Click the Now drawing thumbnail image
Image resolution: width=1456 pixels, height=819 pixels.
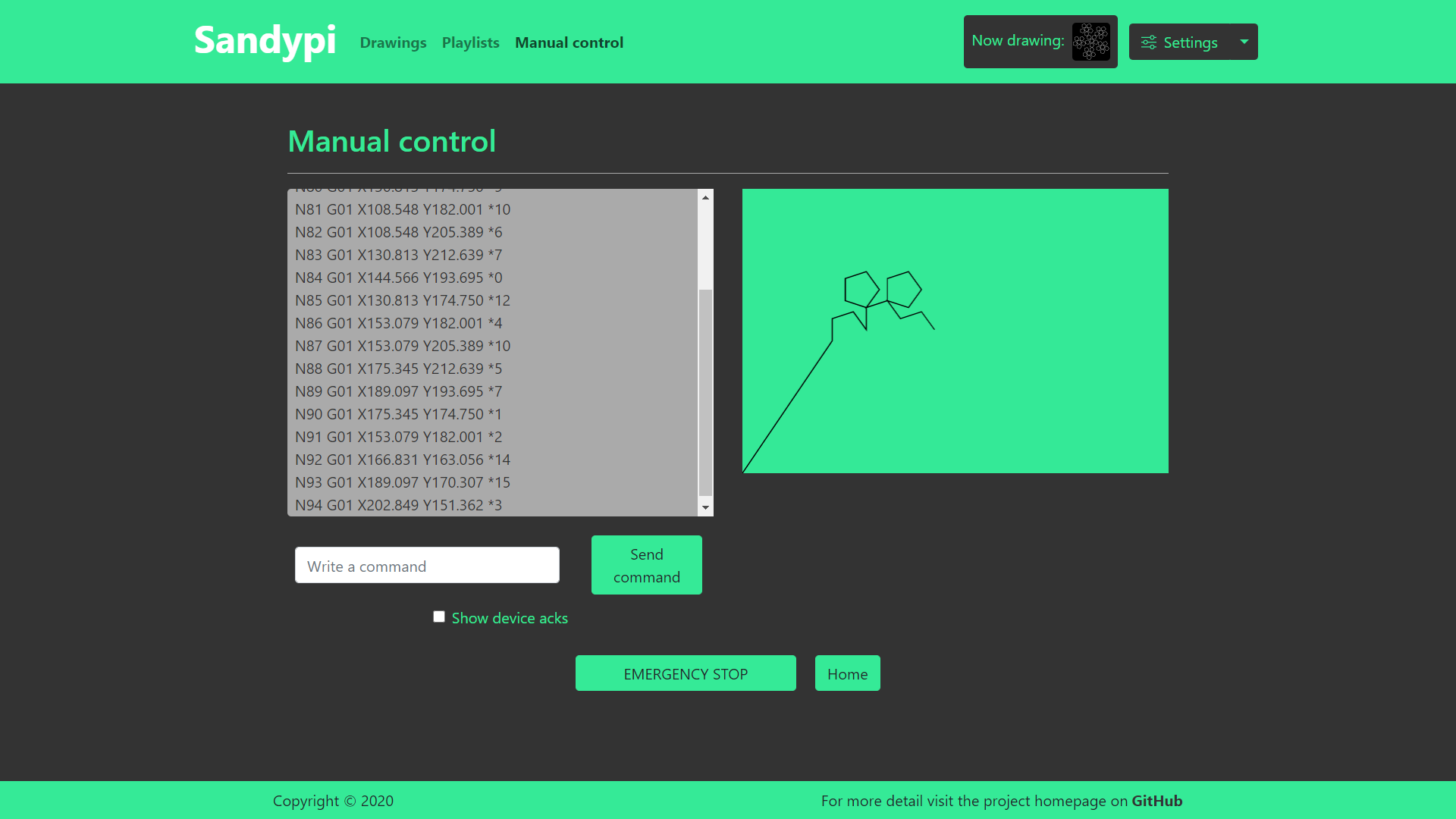(x=1090, y=42)
